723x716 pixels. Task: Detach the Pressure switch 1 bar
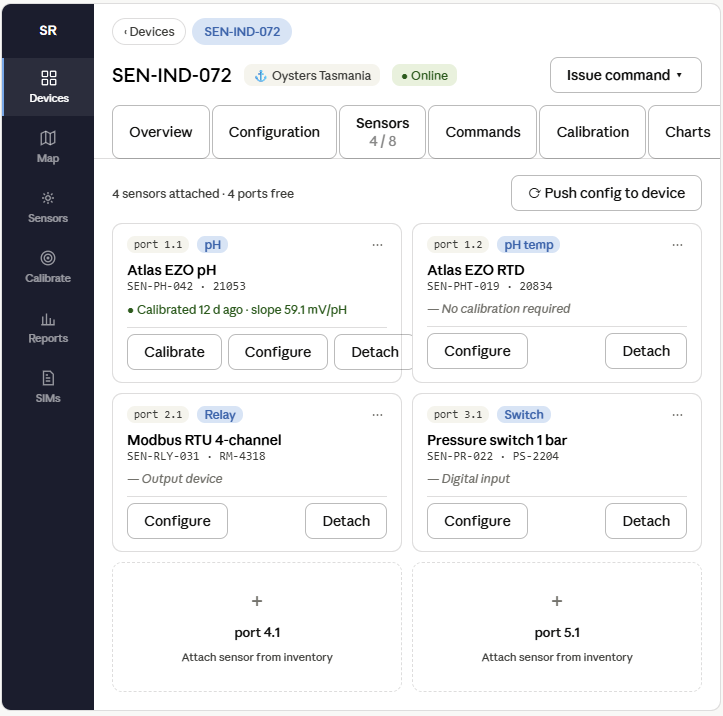click(646, 521)
